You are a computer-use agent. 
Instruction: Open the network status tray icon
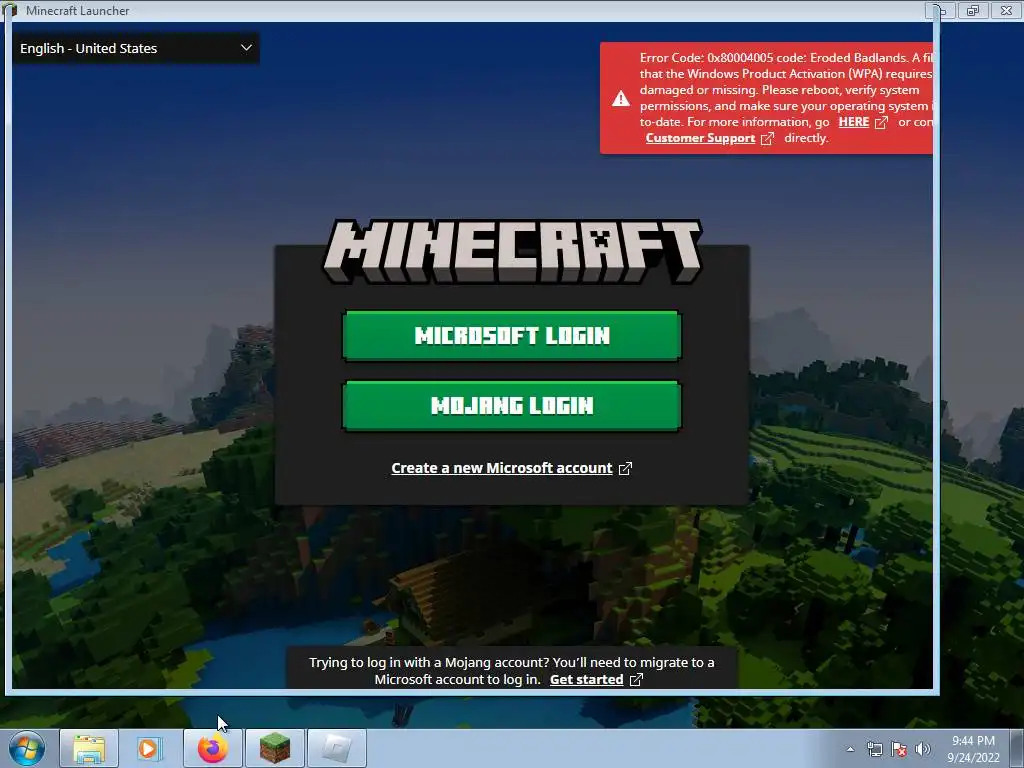874,749
